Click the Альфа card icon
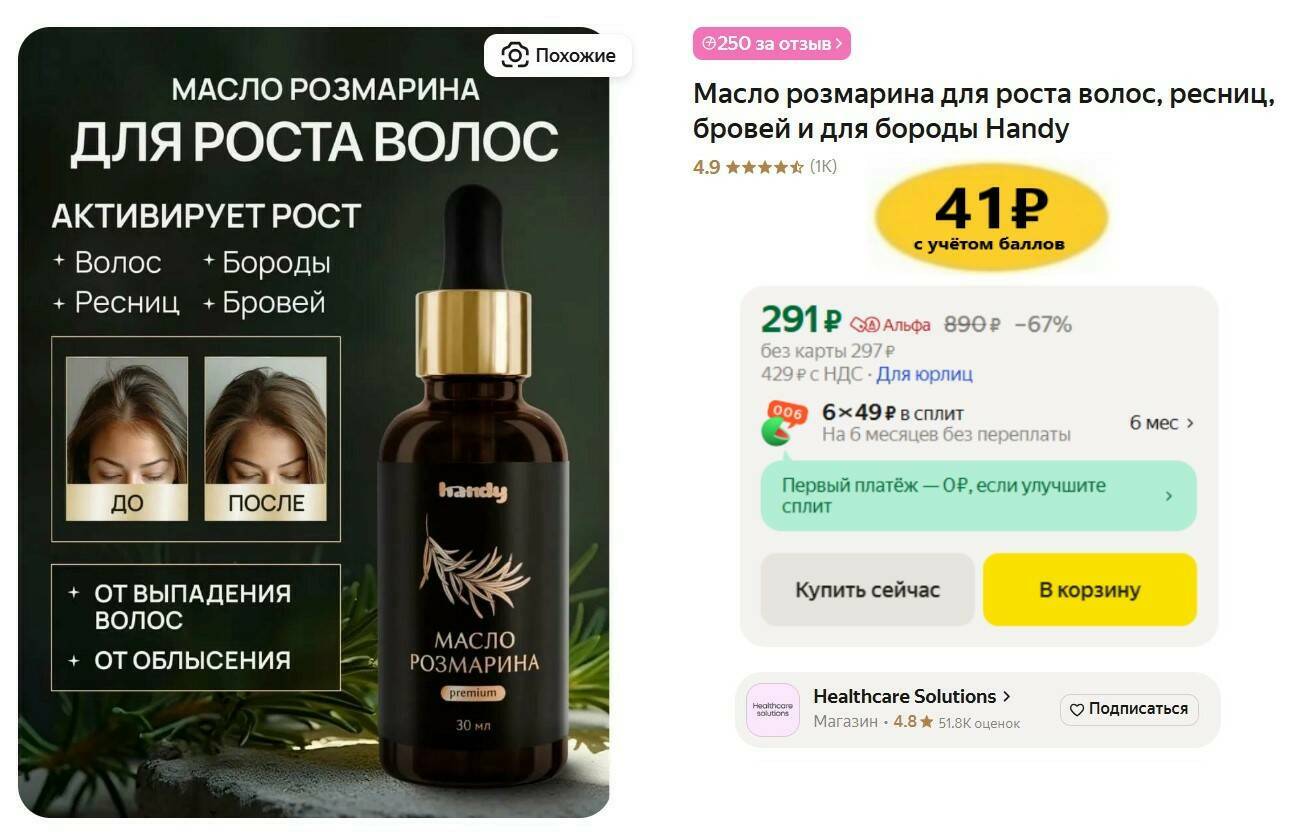This screenshot has height=839, width=1295. pos(865,325)
